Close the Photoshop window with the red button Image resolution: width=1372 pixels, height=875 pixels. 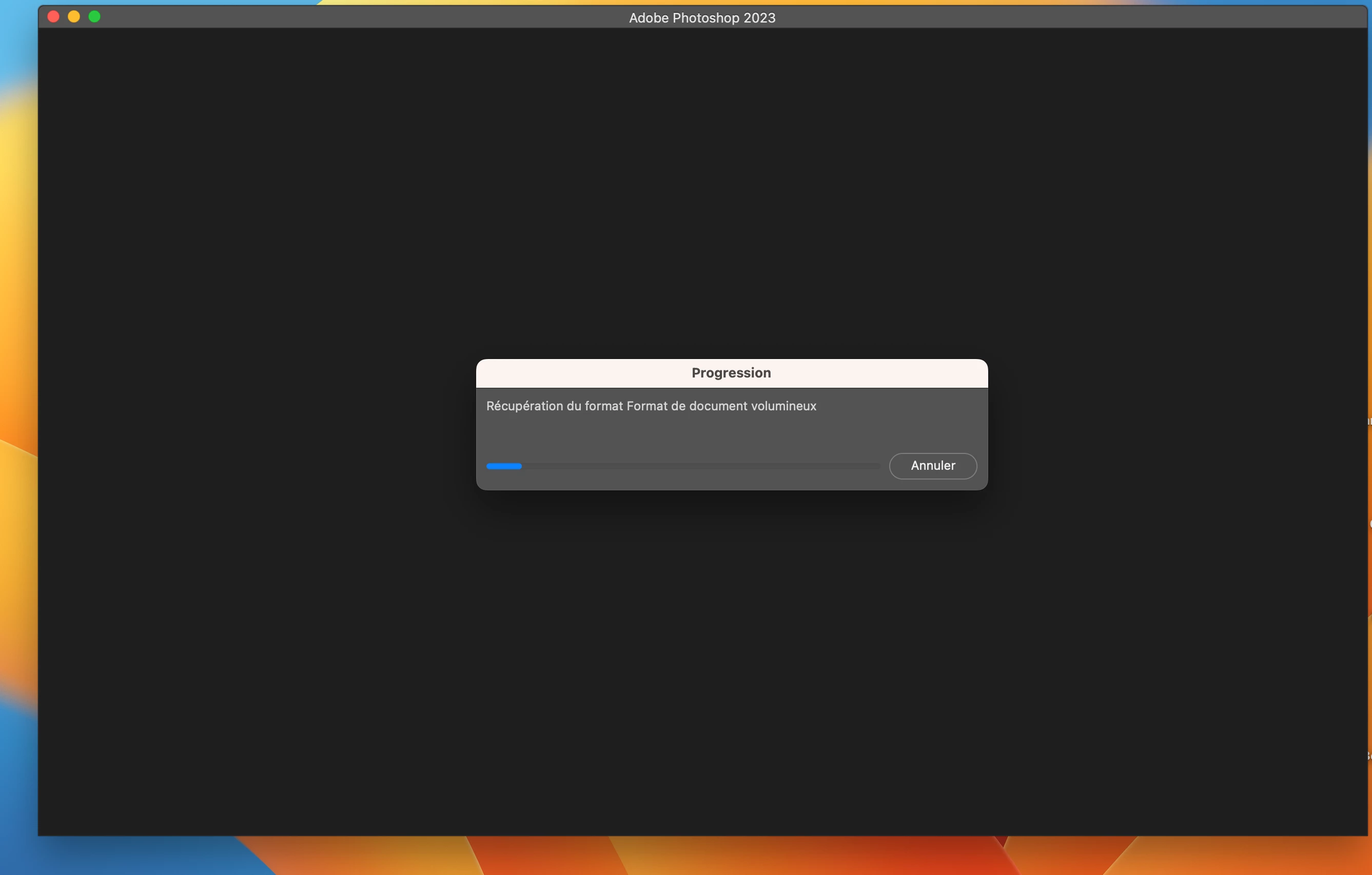point(53,17)
